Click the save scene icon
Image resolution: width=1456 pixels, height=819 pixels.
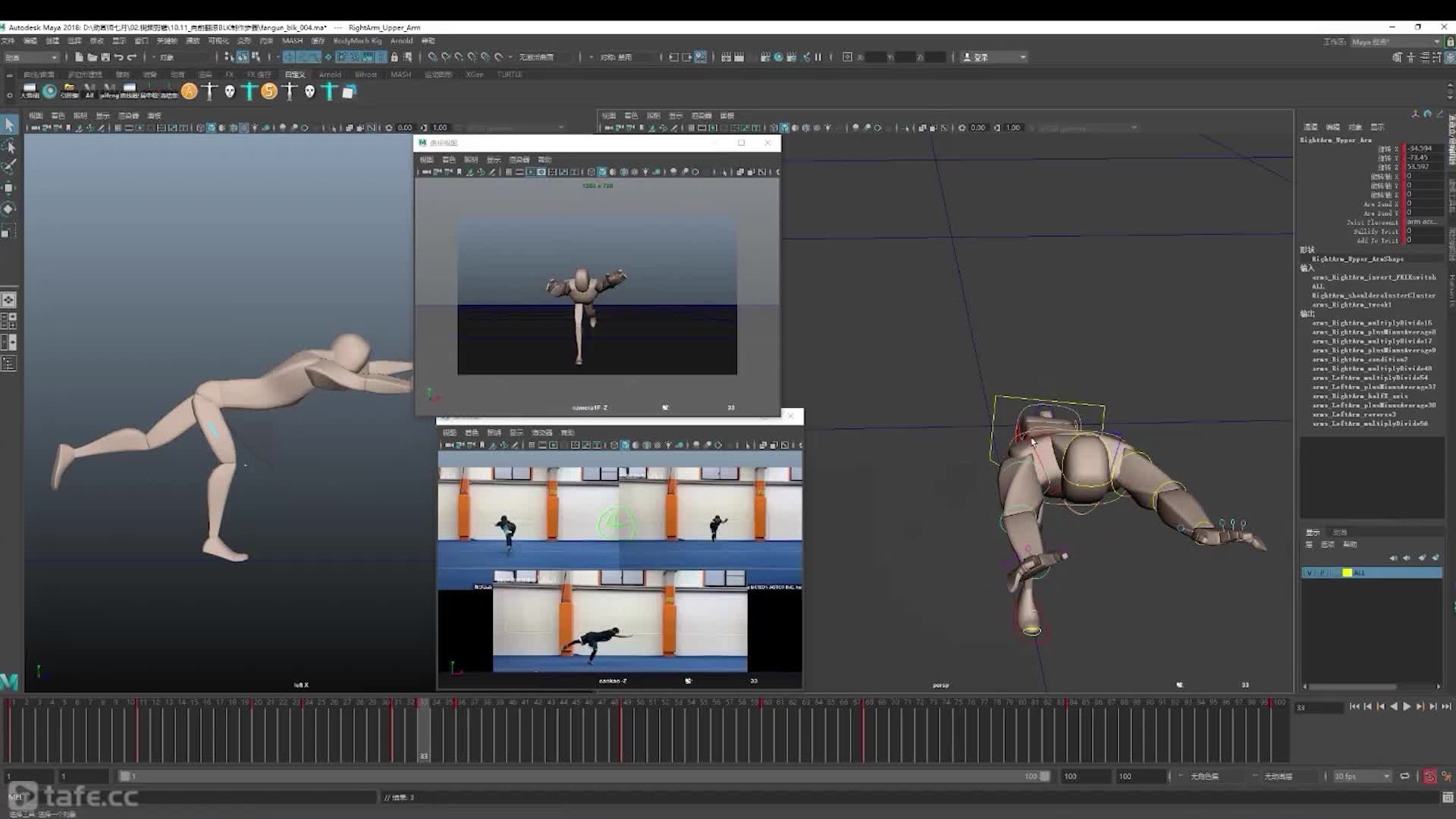point(105,57)
